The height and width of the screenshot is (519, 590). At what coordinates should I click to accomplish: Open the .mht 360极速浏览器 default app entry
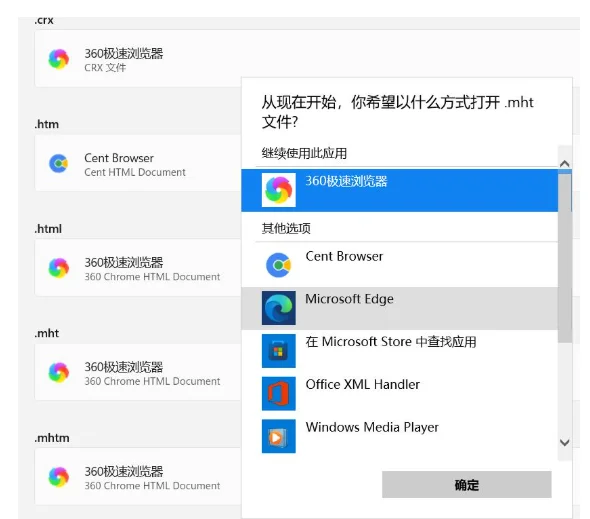click(138, 372)
